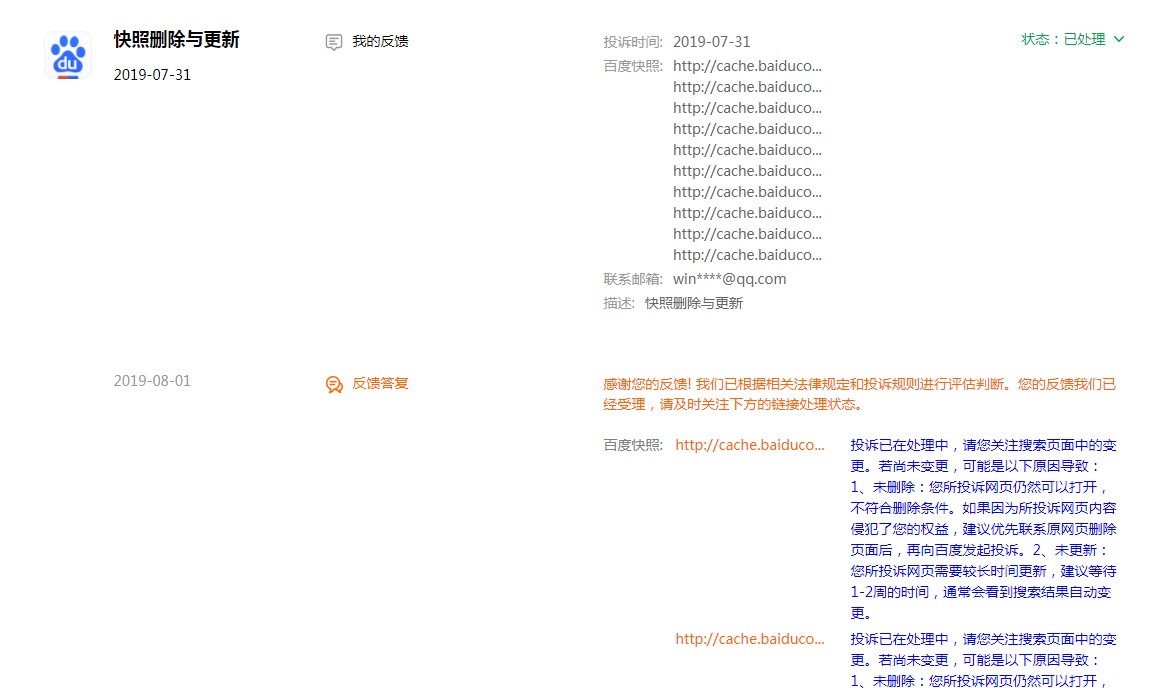The width and height of the screenshot is (1158, 688).
Task: Click the orange 反馈答复 chat icon
Action: pos(334,384)
